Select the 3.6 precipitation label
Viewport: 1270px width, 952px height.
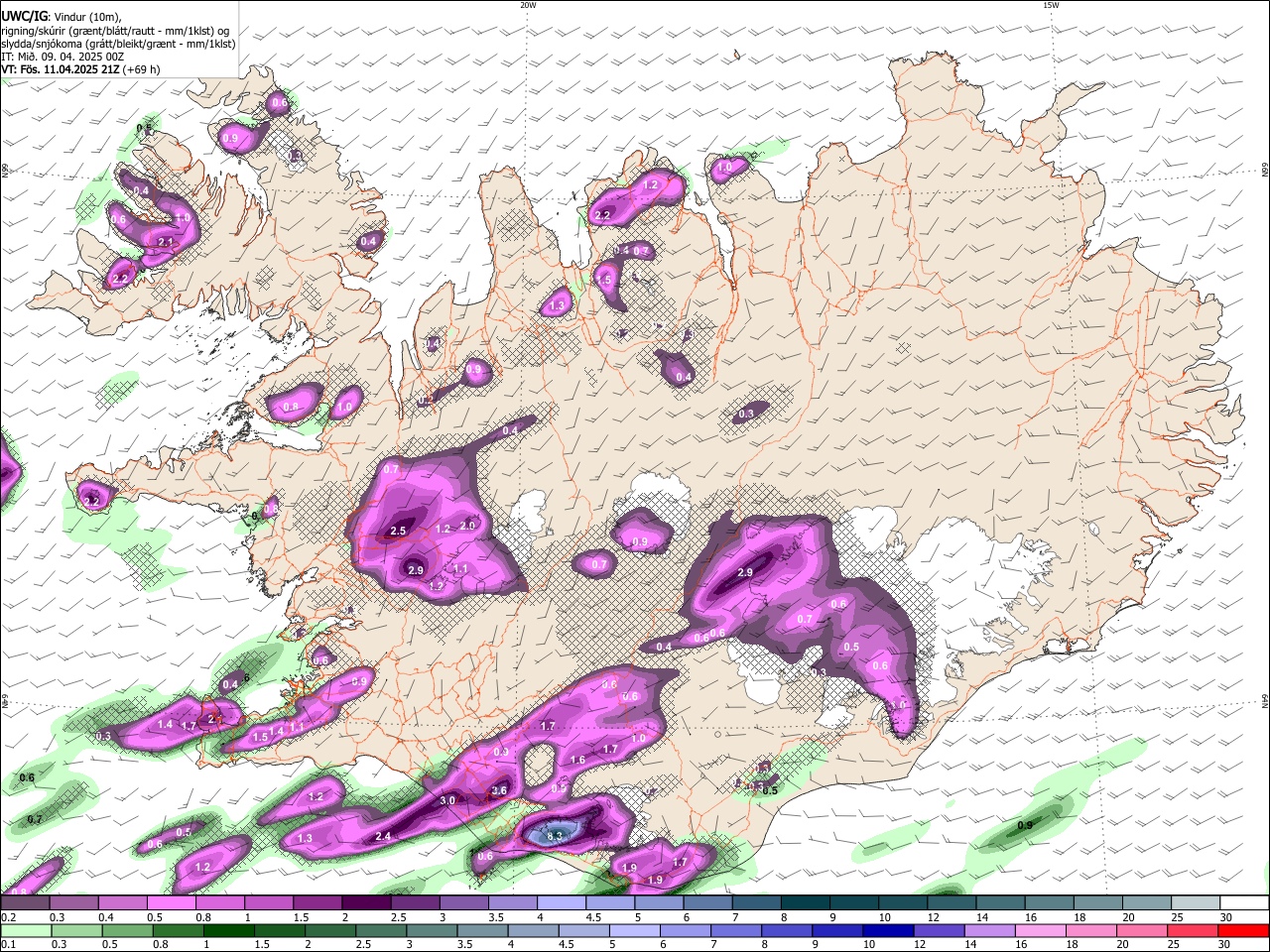click(499, 790)
